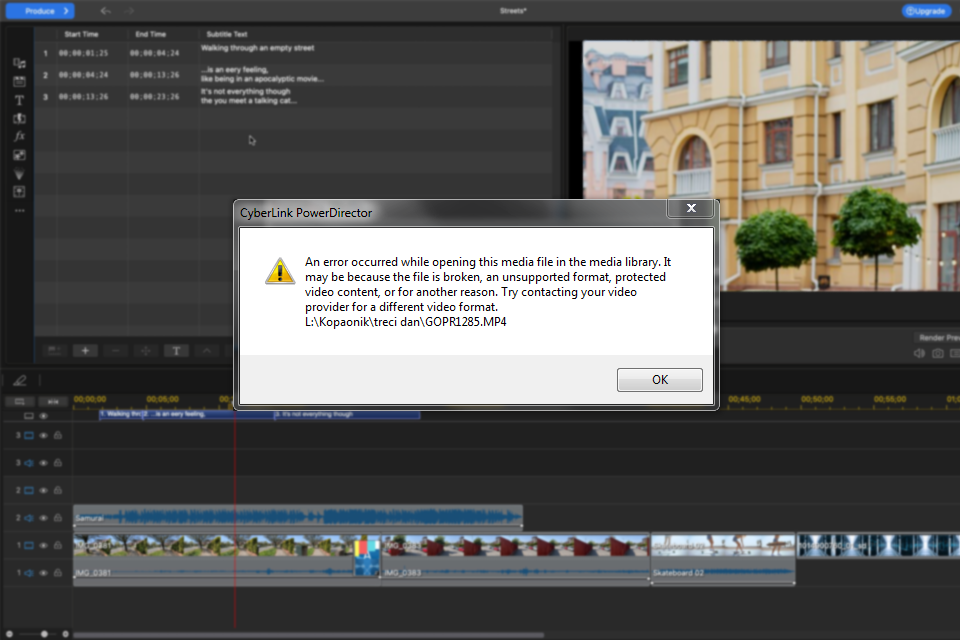960x640 pixels.
Task: Open the Media Room sidebar icon
Action: pos(20,63)
